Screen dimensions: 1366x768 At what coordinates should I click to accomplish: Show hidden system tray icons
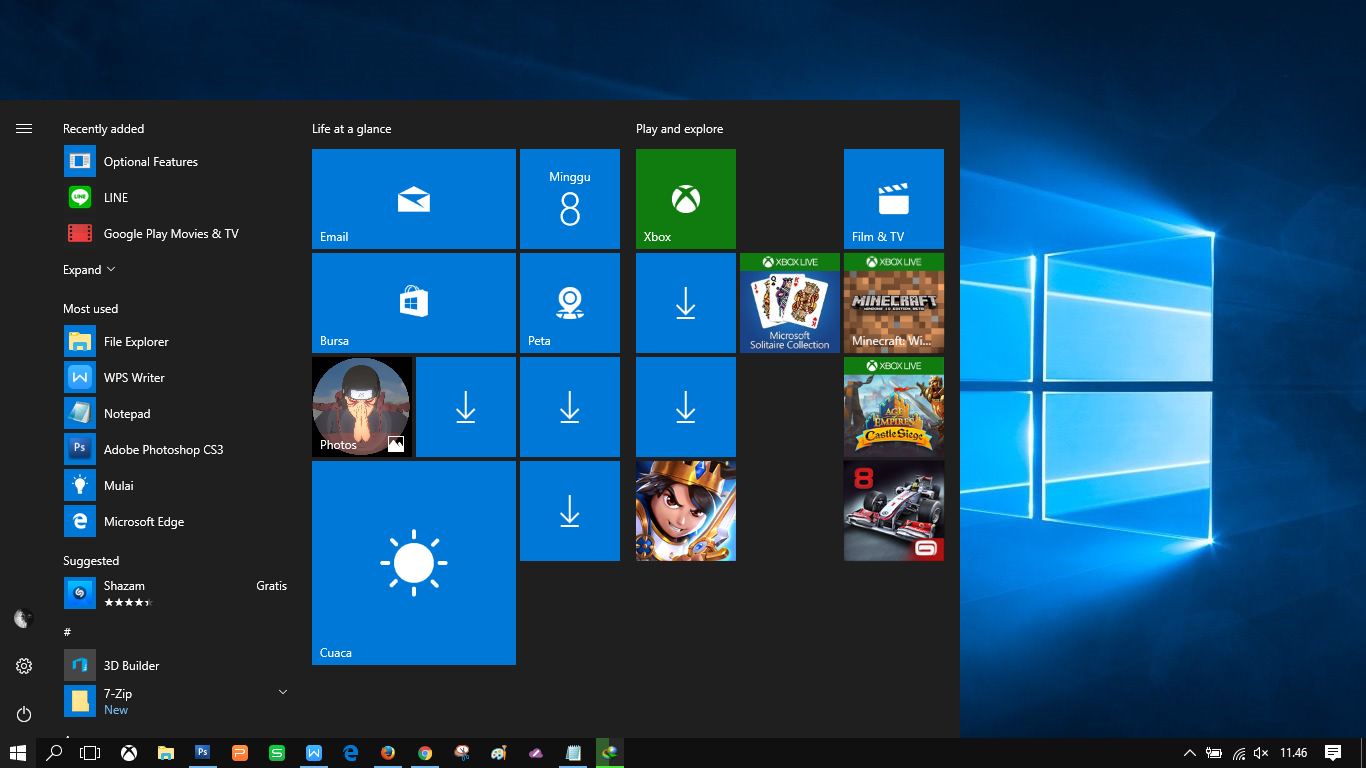point(1190,753)
